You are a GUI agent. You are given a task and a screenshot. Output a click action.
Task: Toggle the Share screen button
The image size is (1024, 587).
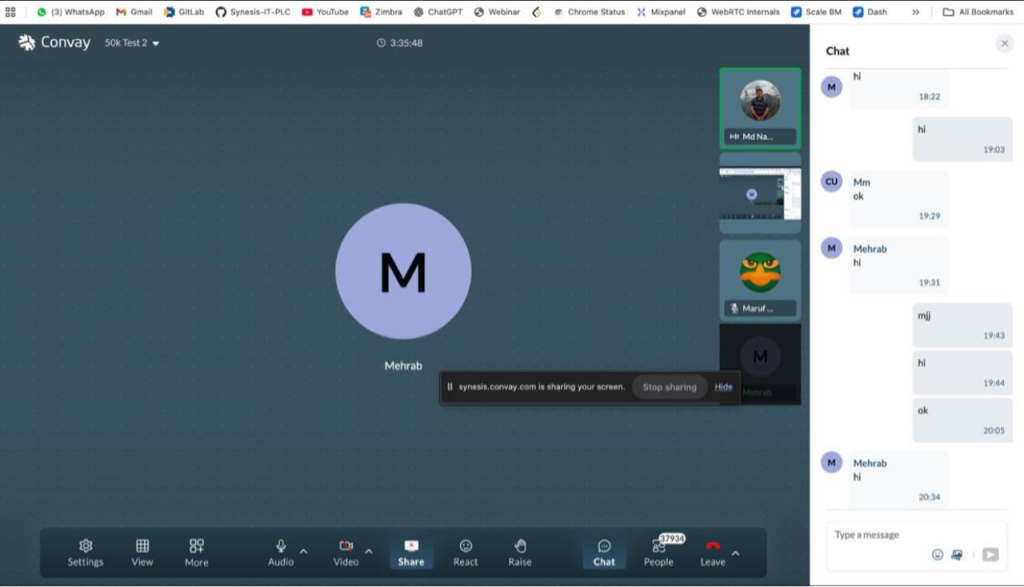(411, 551)
